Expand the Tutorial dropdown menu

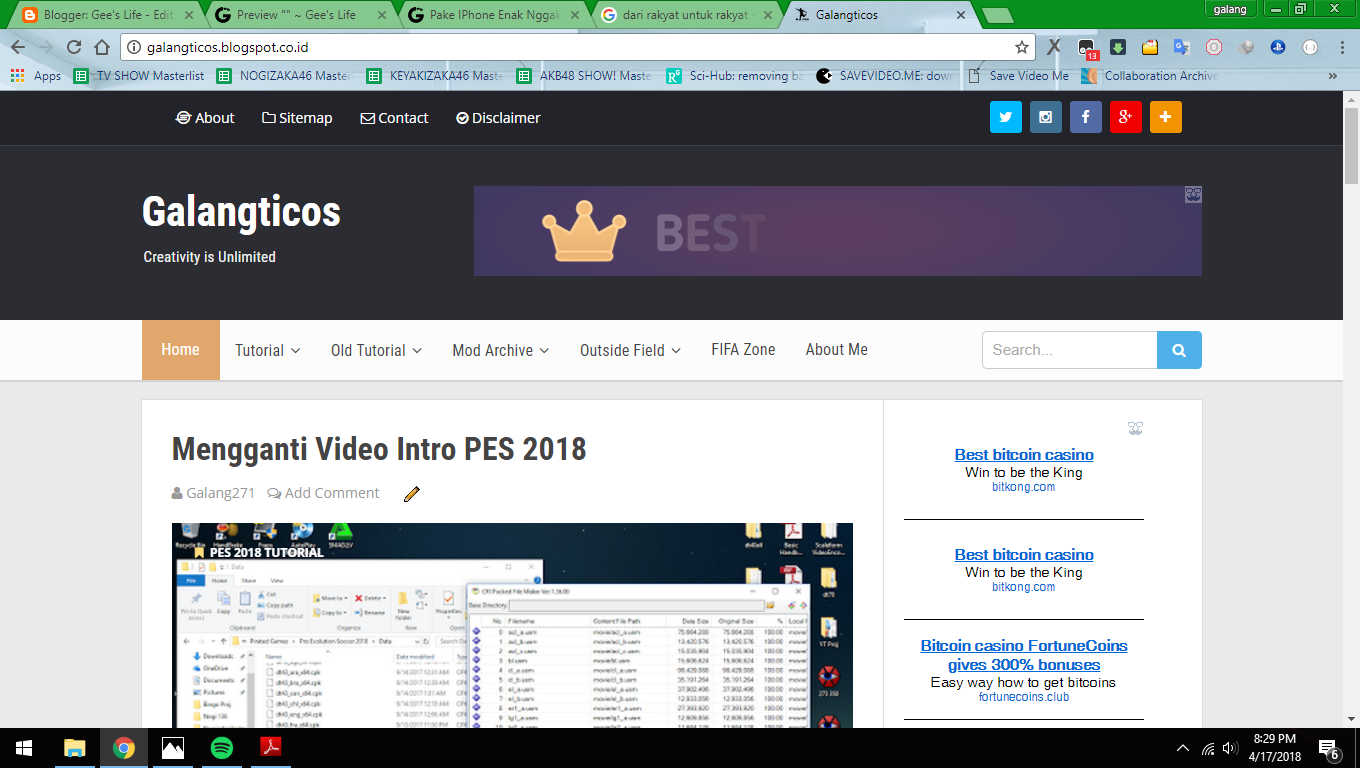click(267, 350)
